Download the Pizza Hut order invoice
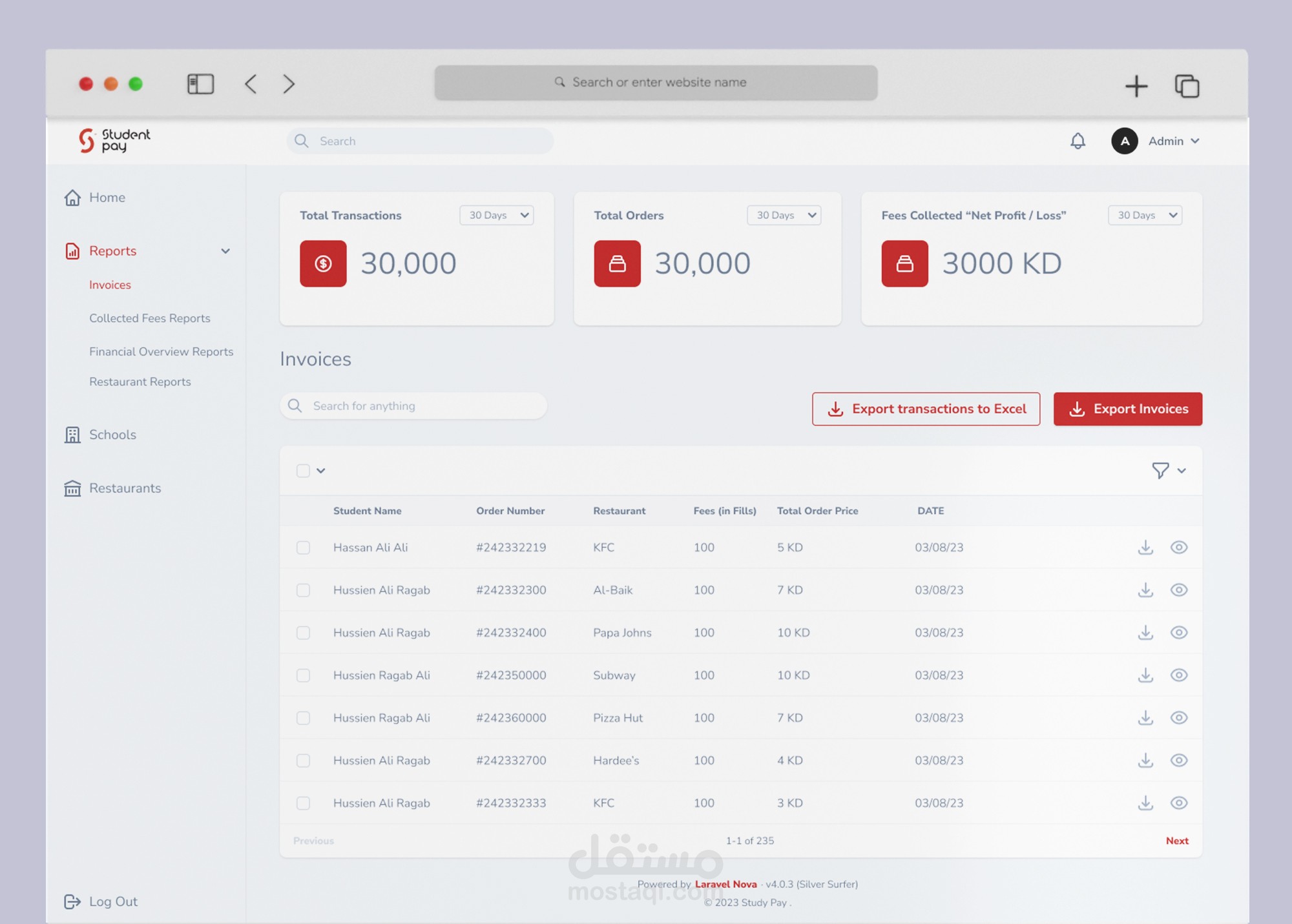Viewport: 1292px width, 924px height. click(1145, 718)
